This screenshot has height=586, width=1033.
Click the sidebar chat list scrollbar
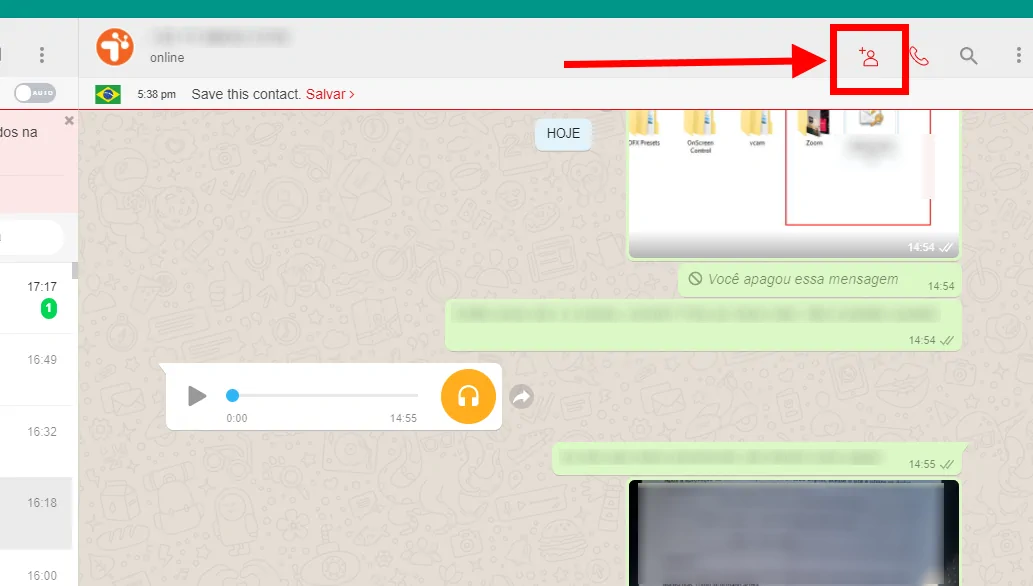pos(75,270)
